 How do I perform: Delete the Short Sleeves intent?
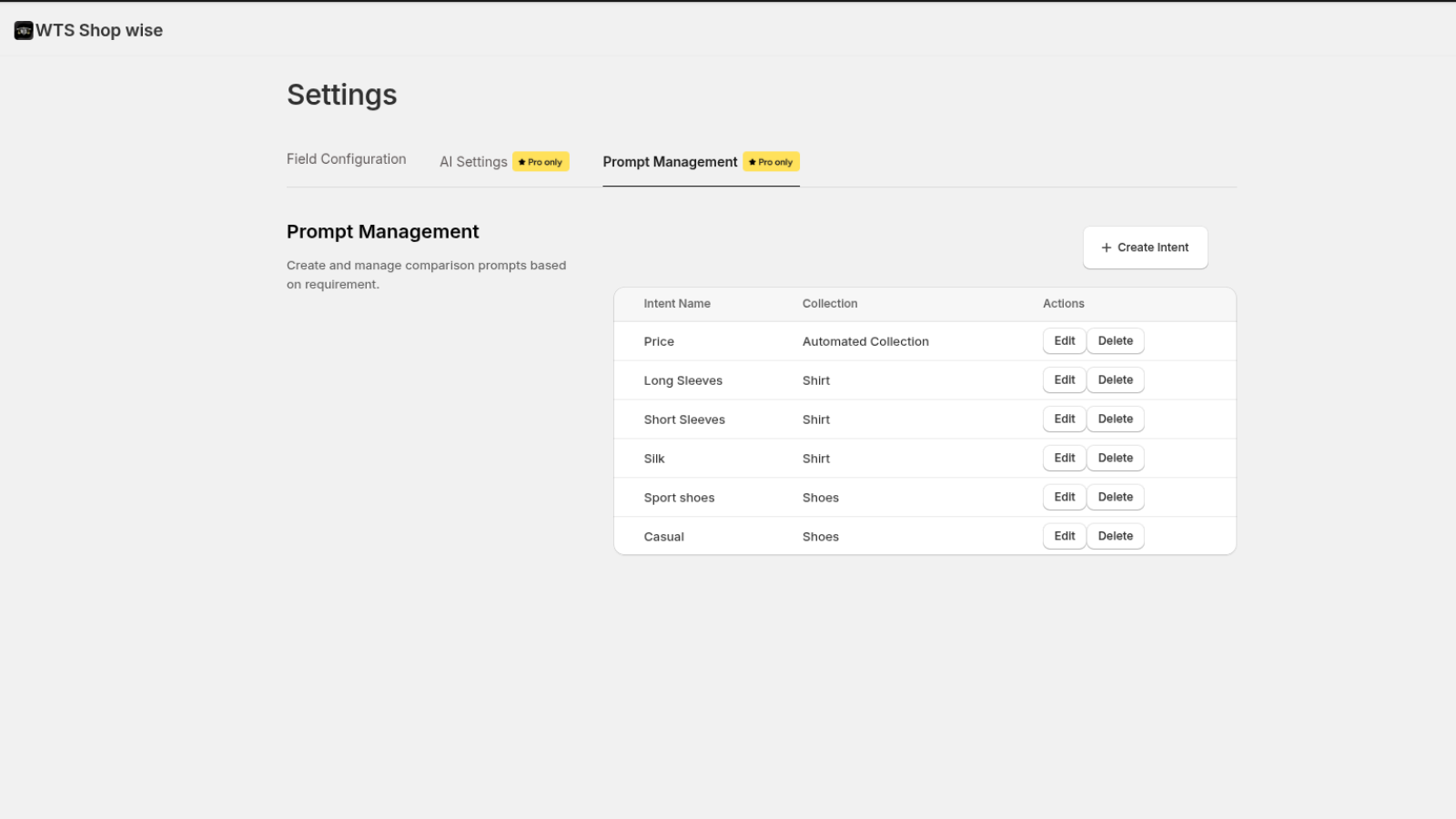tap(1116, 419)
